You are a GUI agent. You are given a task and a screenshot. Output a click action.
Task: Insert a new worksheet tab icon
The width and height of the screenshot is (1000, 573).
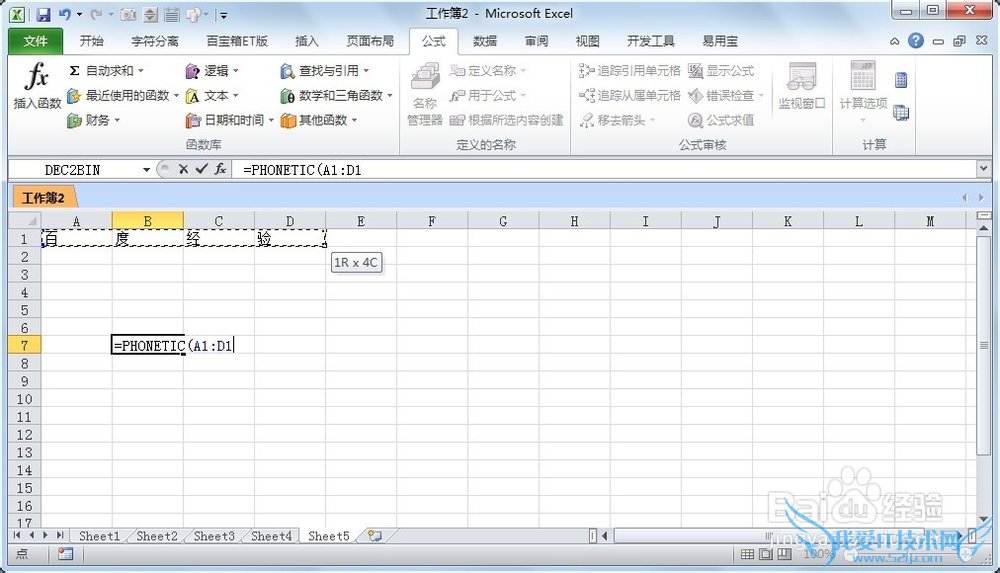(x=374, y=536)
